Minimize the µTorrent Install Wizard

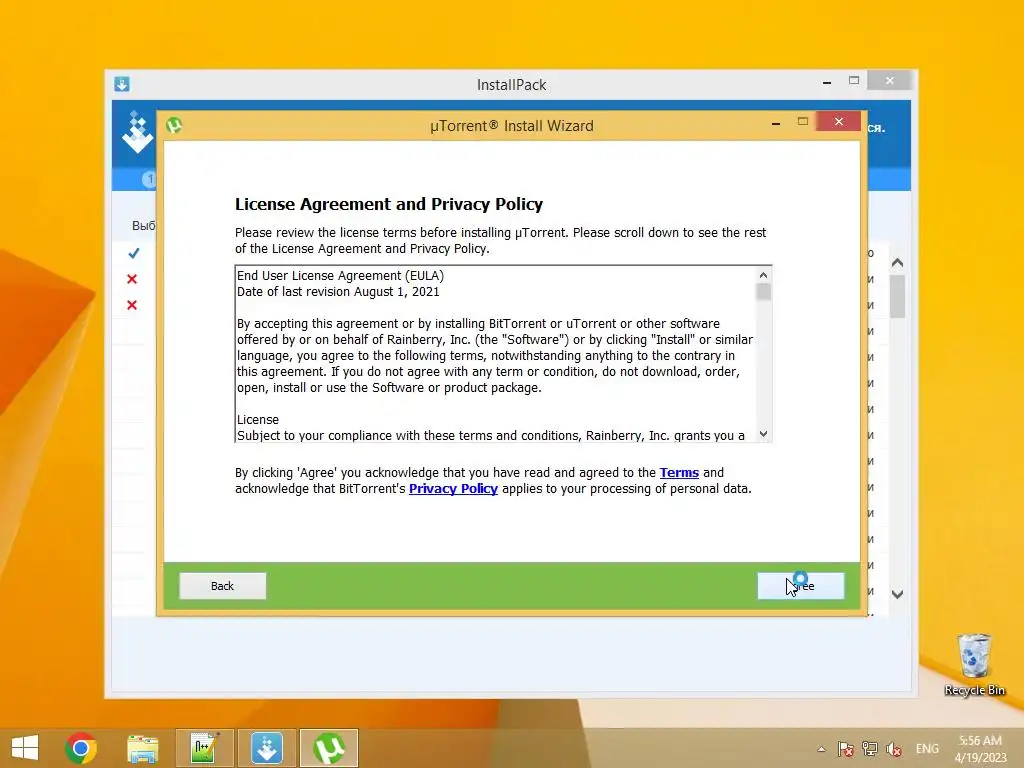(x=776, y=123)
